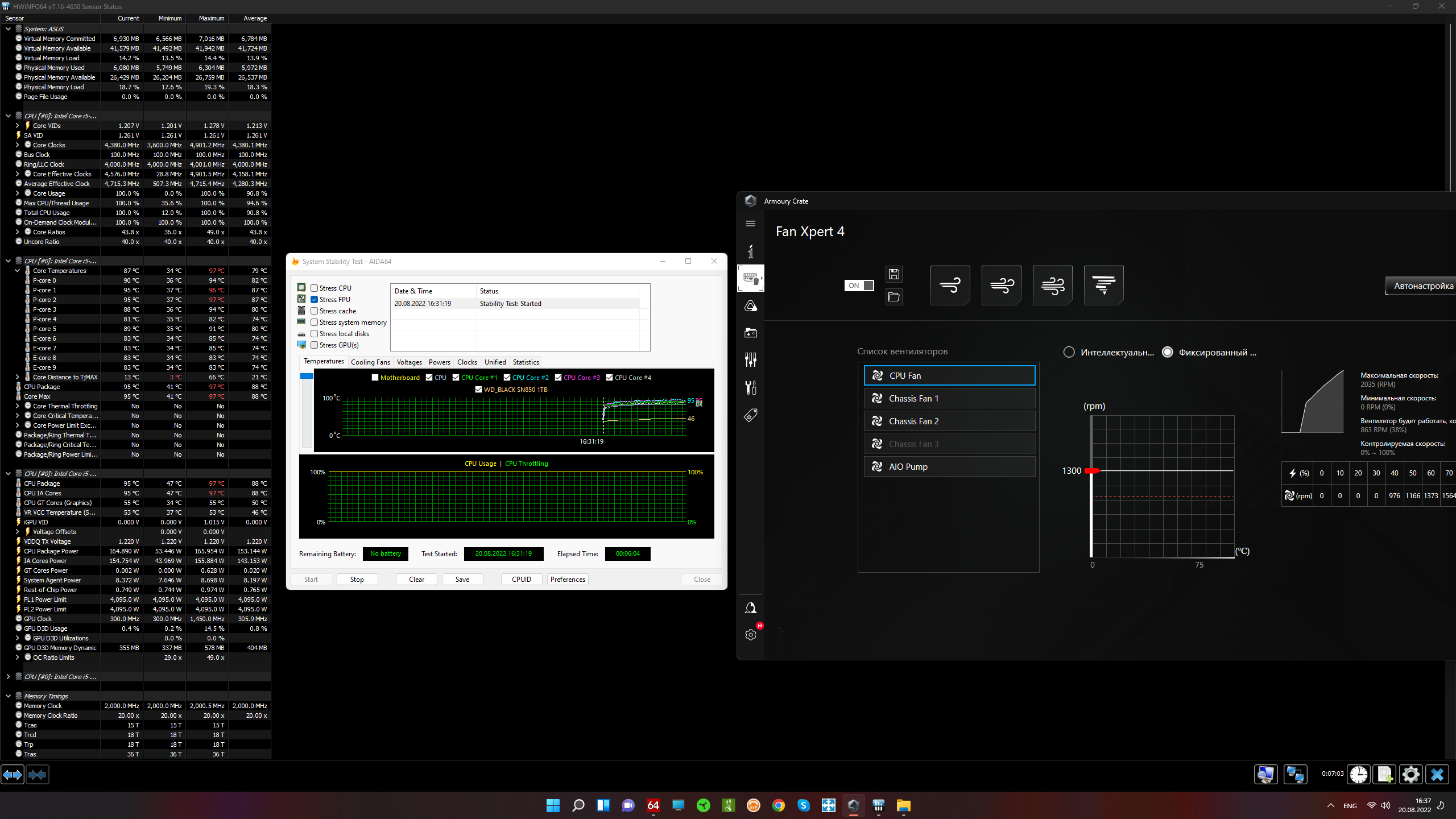This screenshot has width=1456, height=819.
Task: Click the load fan profile folder icon
Action: (x=894, y=297)
